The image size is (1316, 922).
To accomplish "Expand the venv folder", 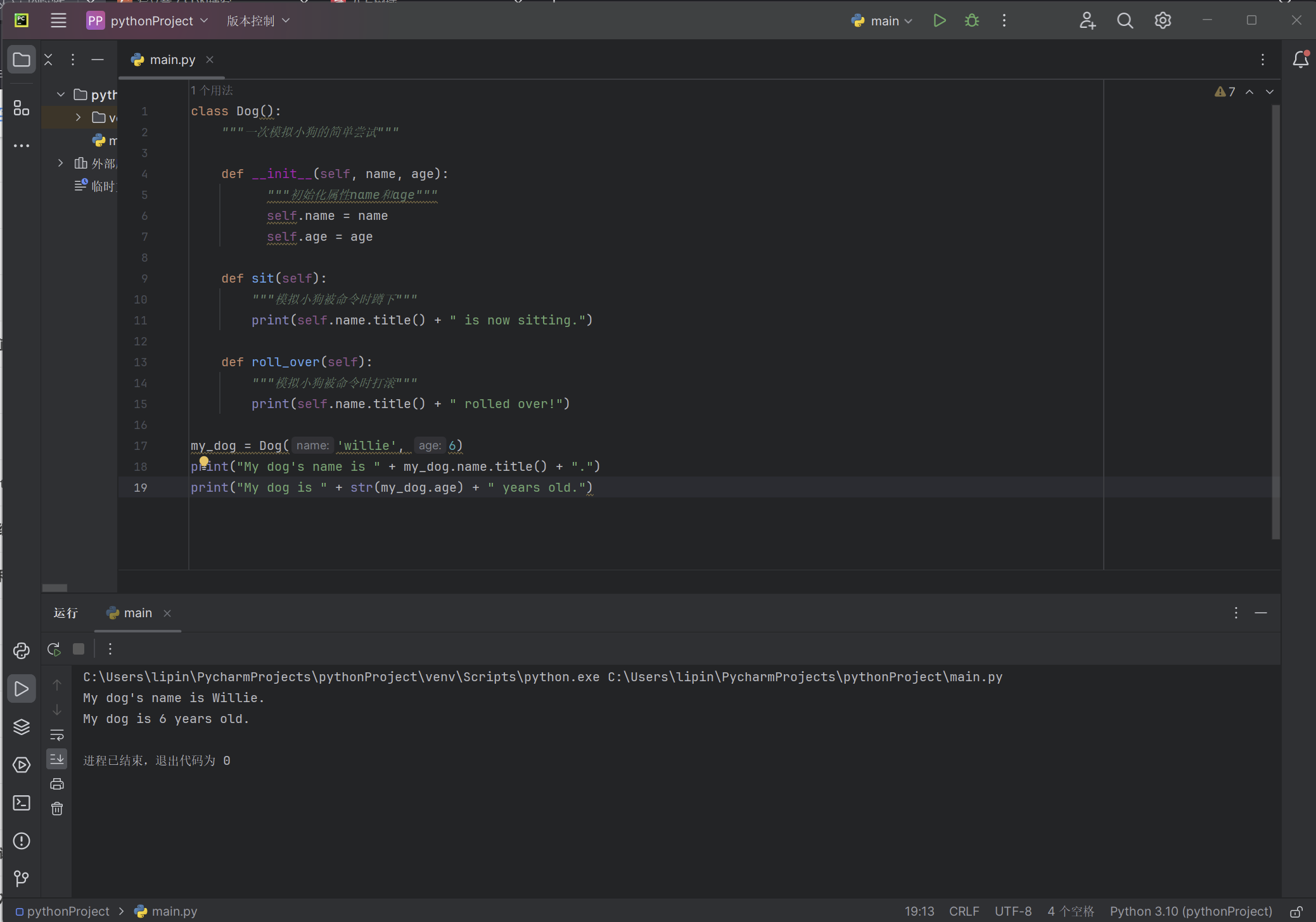I will point(78,117).
